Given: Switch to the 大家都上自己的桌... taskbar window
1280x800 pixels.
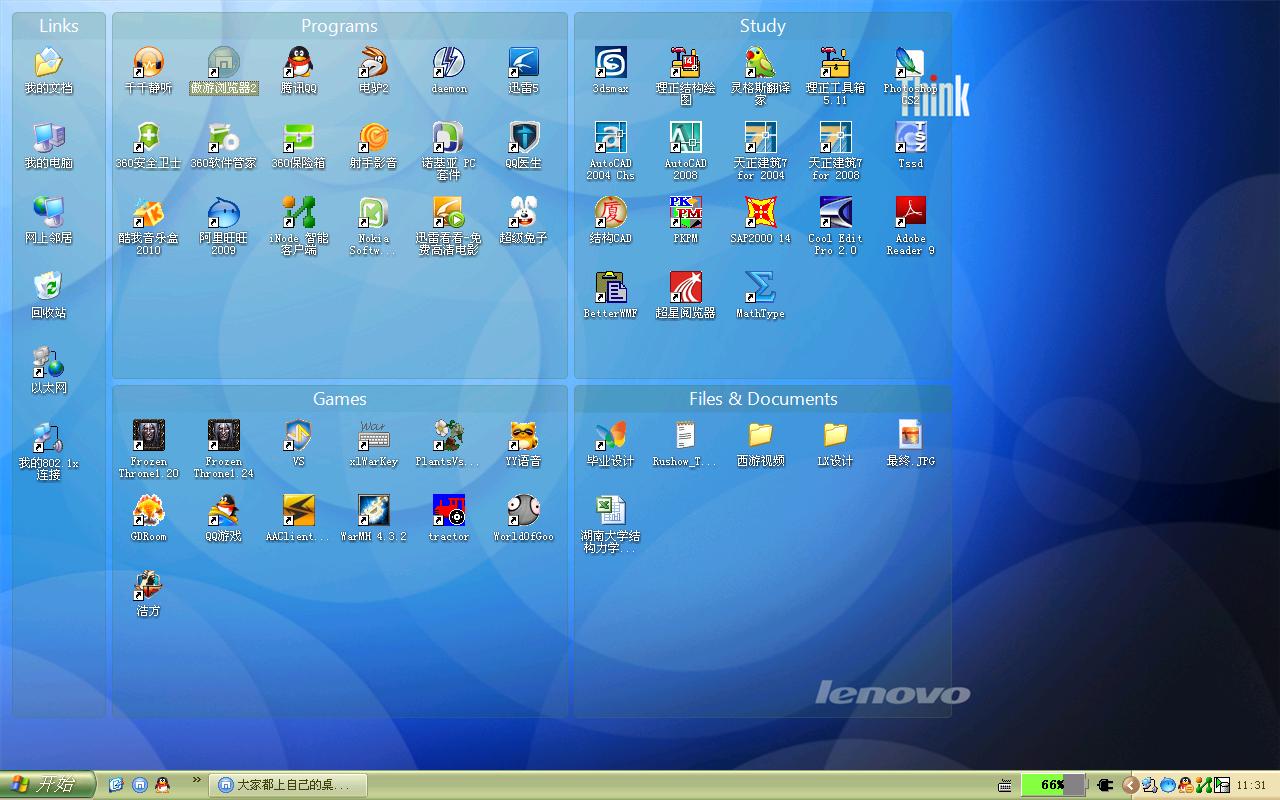Looking at the screenshot, I should coord(288,785).
